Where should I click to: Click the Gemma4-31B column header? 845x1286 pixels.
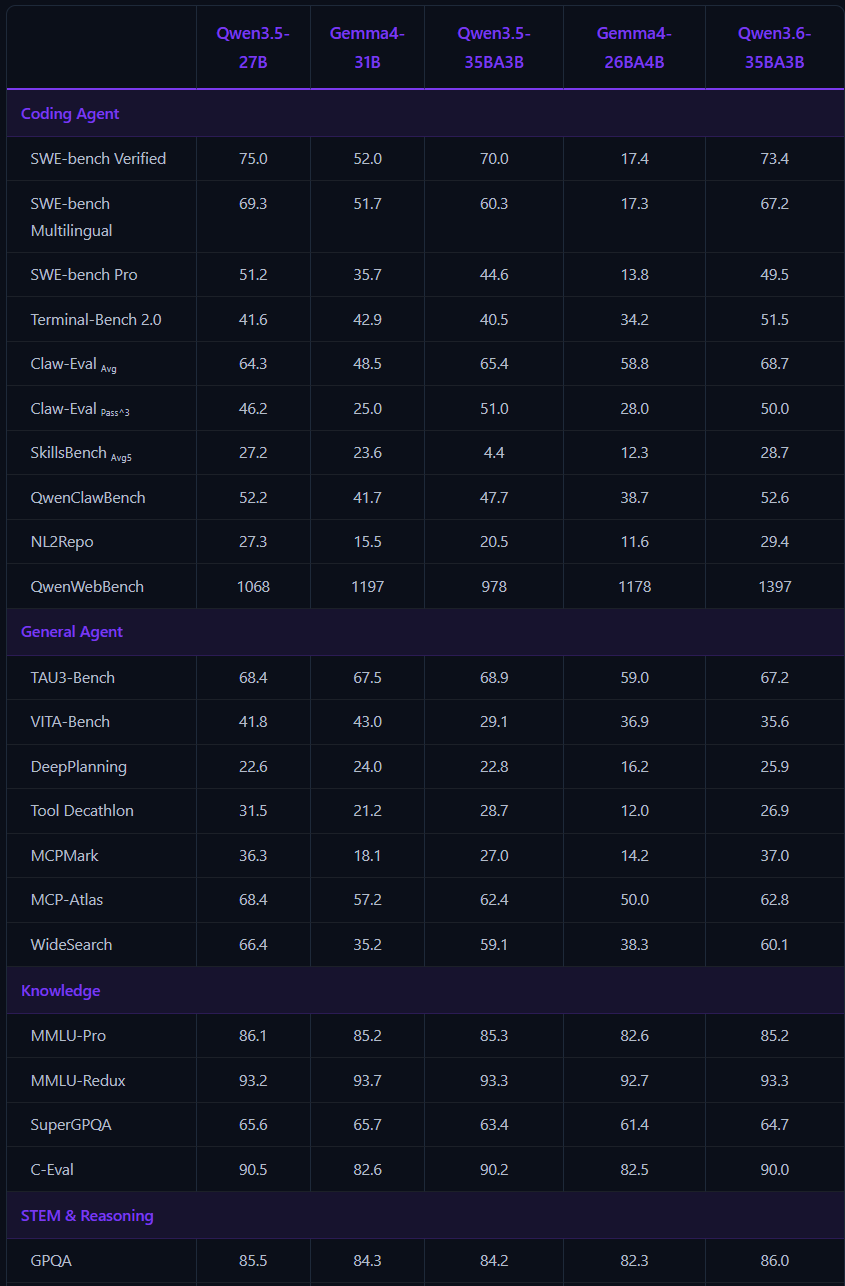[x=367, y=47]
